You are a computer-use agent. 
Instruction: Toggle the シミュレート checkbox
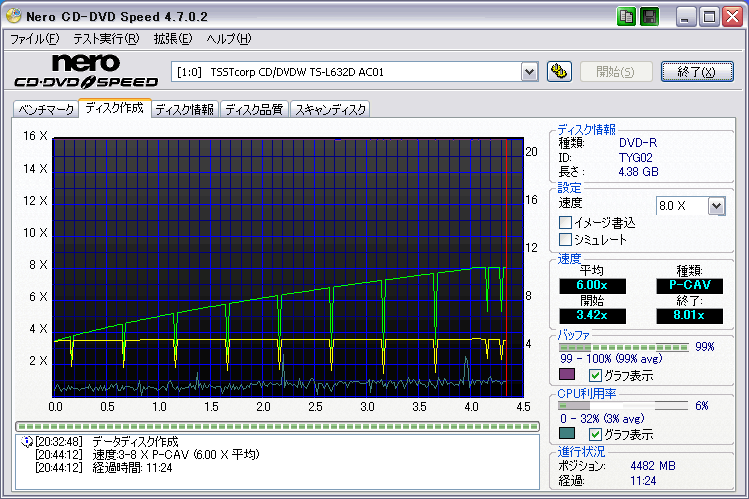coord(566,239)
